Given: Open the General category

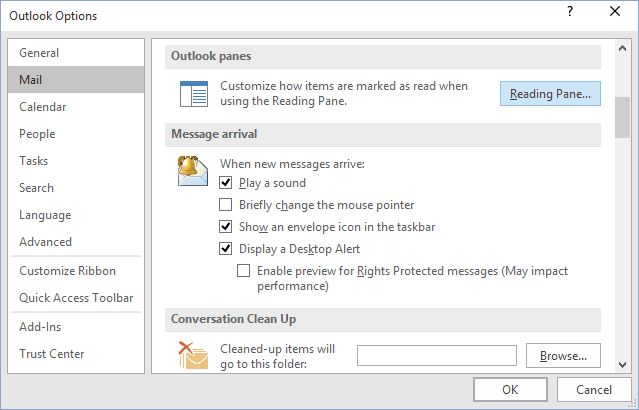Looking at the screenshot, I should (76, 53).
